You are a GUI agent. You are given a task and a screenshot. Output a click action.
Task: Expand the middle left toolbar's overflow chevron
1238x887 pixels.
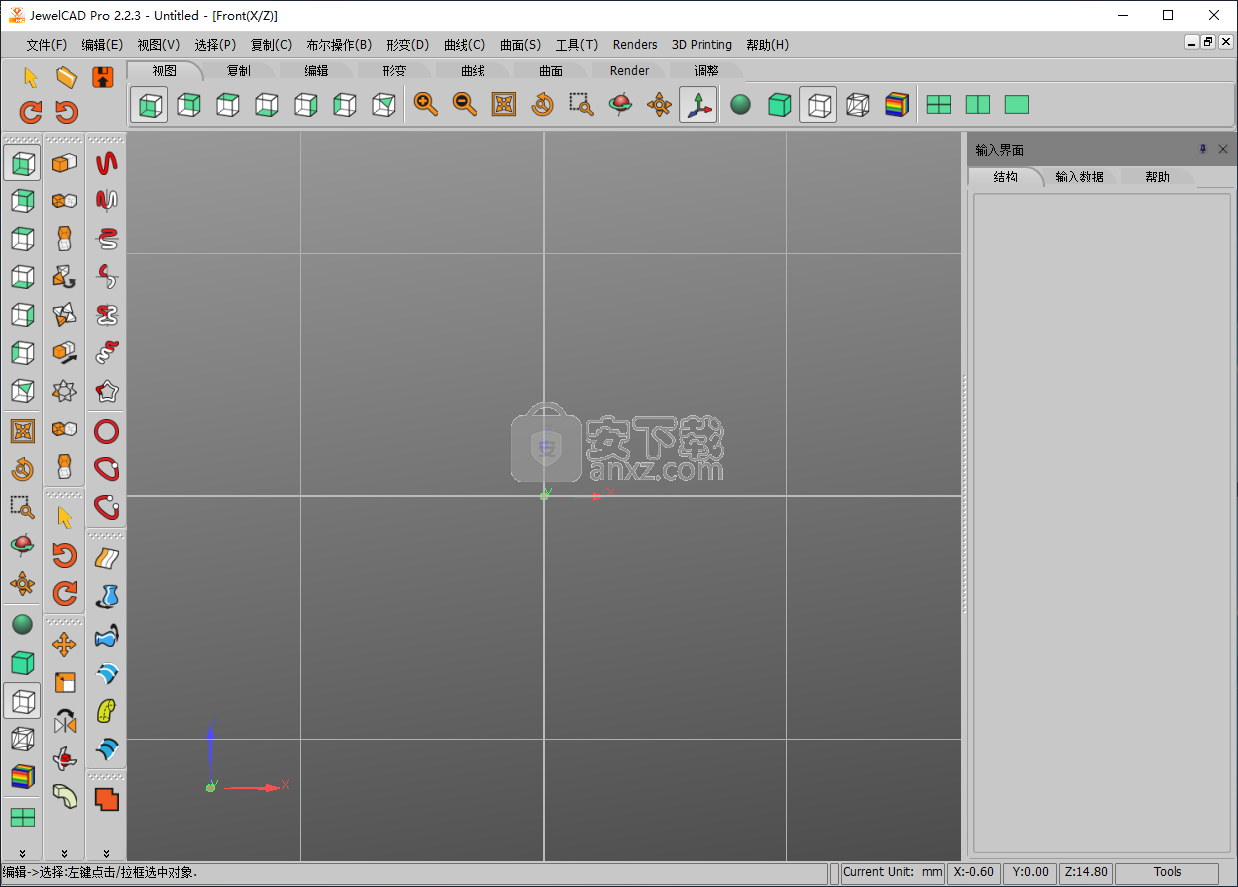65,853
